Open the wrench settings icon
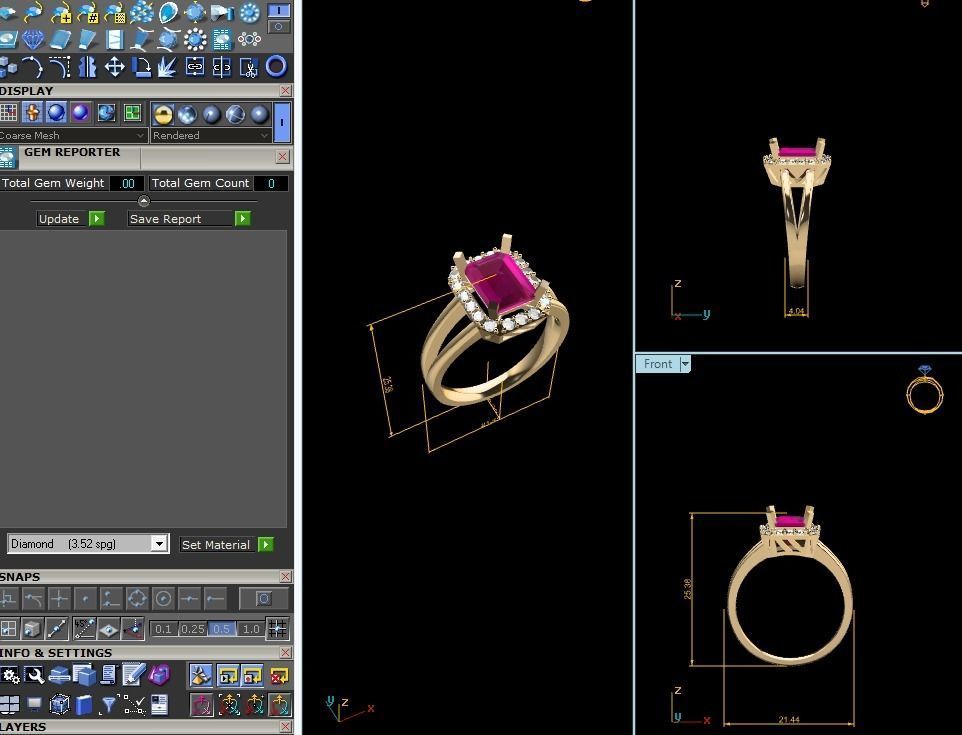Screen dimensions: 962x735 point(34,675)
